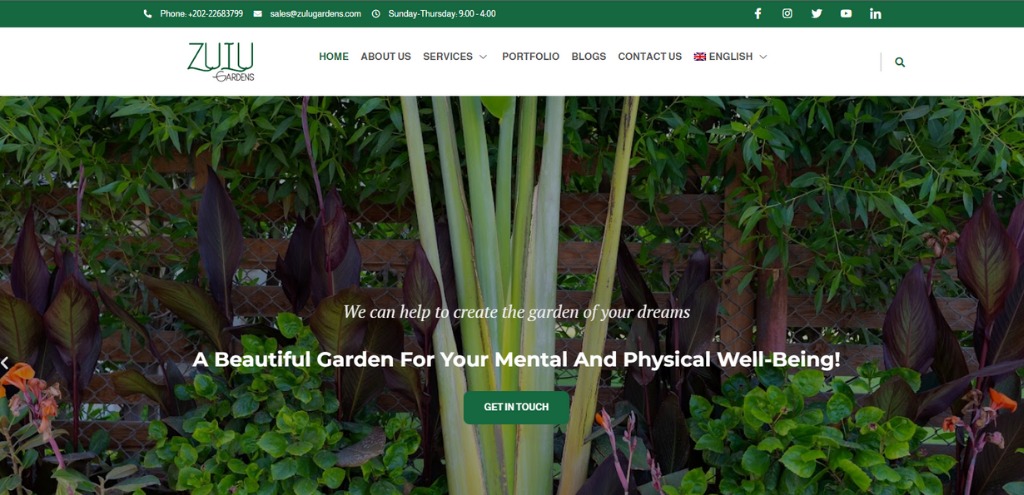The image size is (1024, 495).
Task: Click the clock icon beside hours
Action: click(376, 14)
